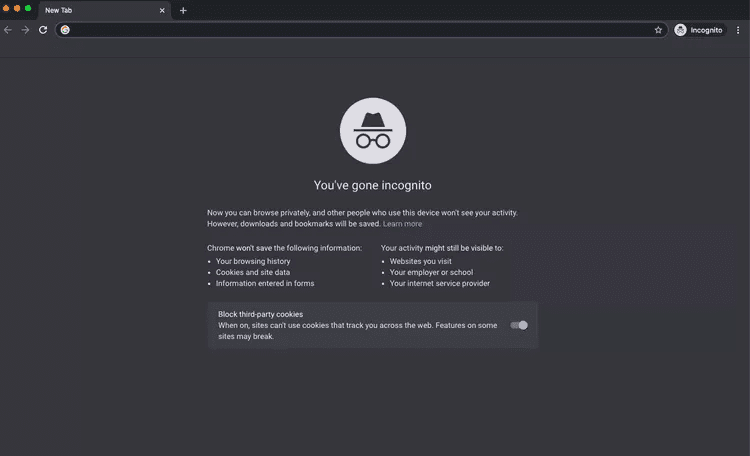Click "Information entered in forms" bullet

(x=265, y=283)
